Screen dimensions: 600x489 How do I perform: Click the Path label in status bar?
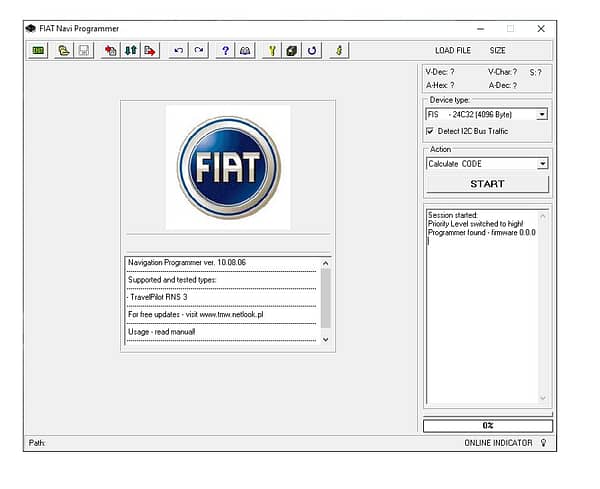tap(37, 443)
